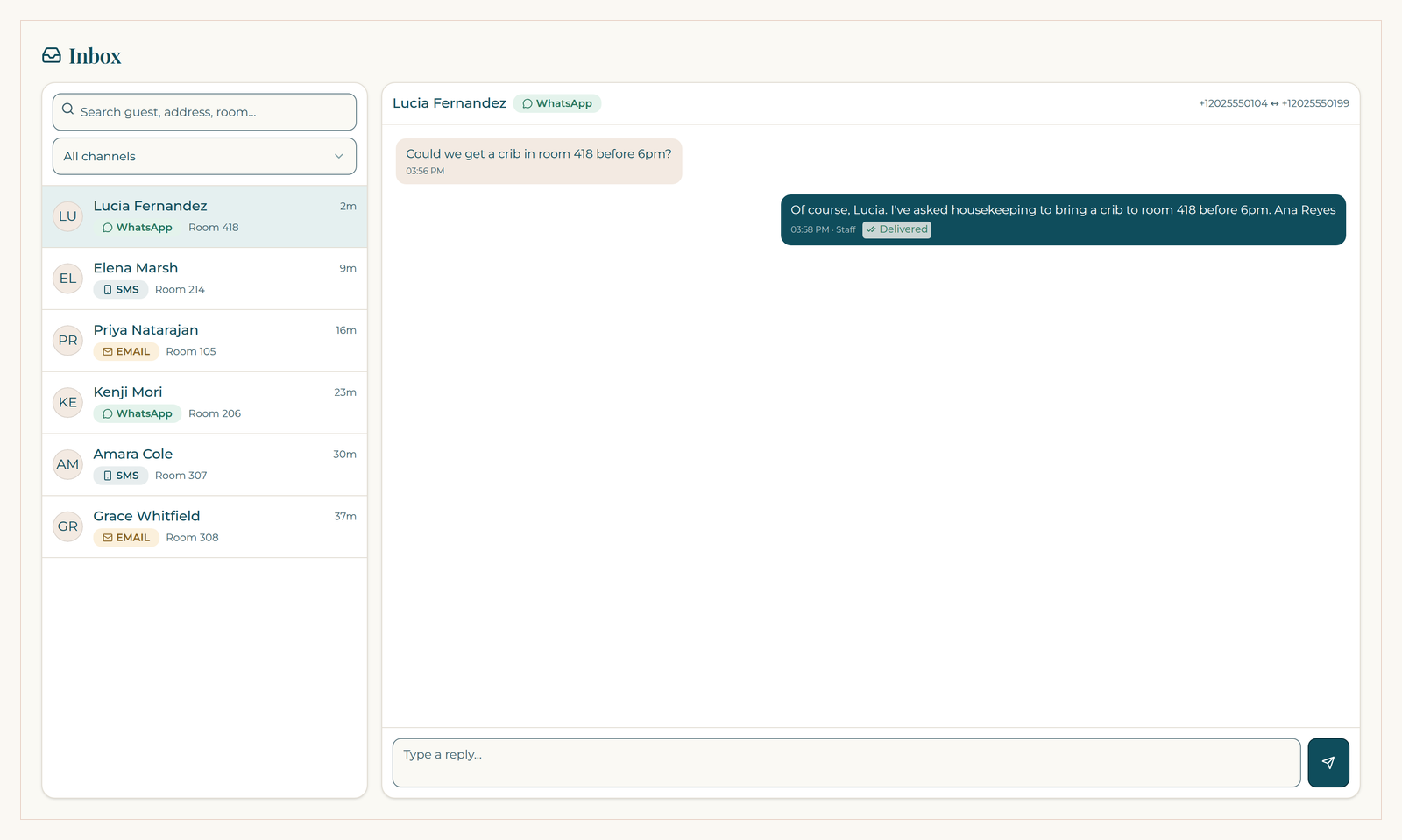Viewport: 1402px width, 840px height.
Task: Click the LU avatar for Lucia Fernandez
Action: coord(67,216)
